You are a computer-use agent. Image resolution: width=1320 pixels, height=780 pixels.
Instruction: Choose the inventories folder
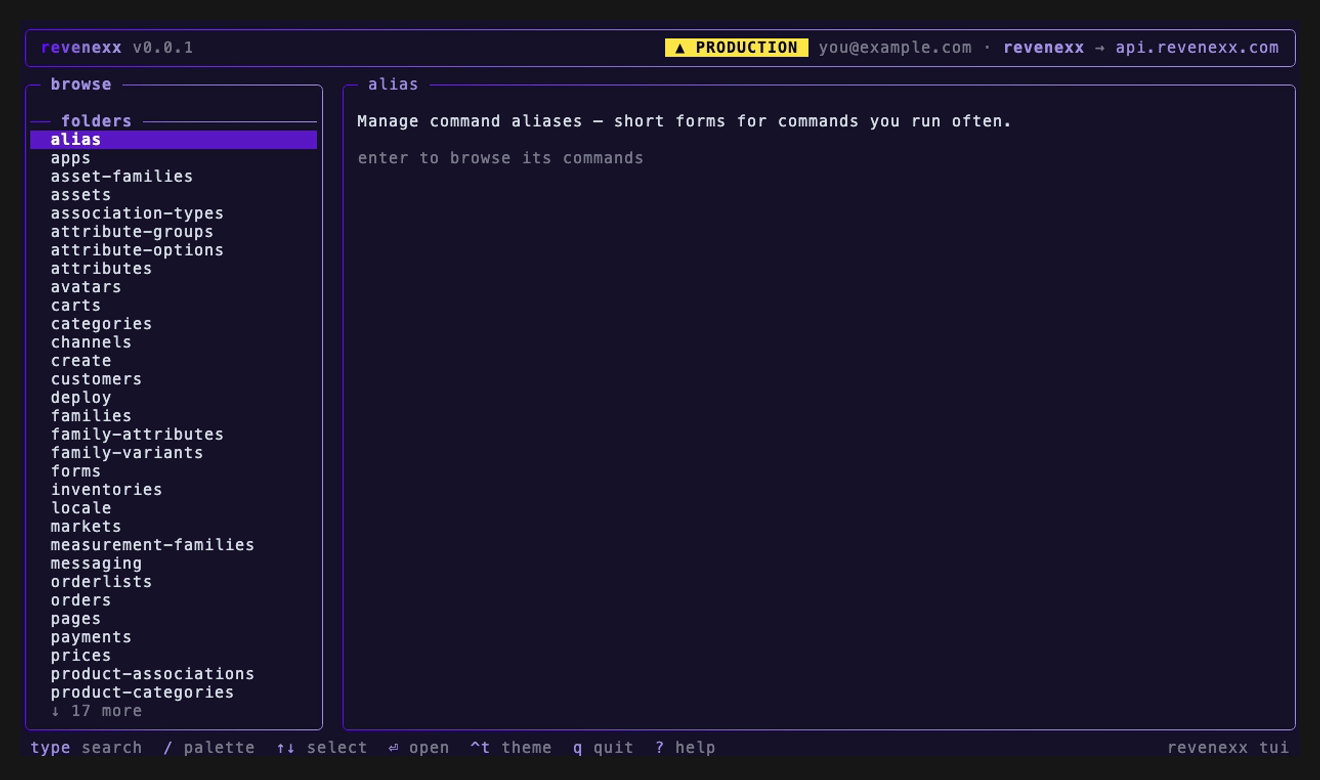coord(173,490)
